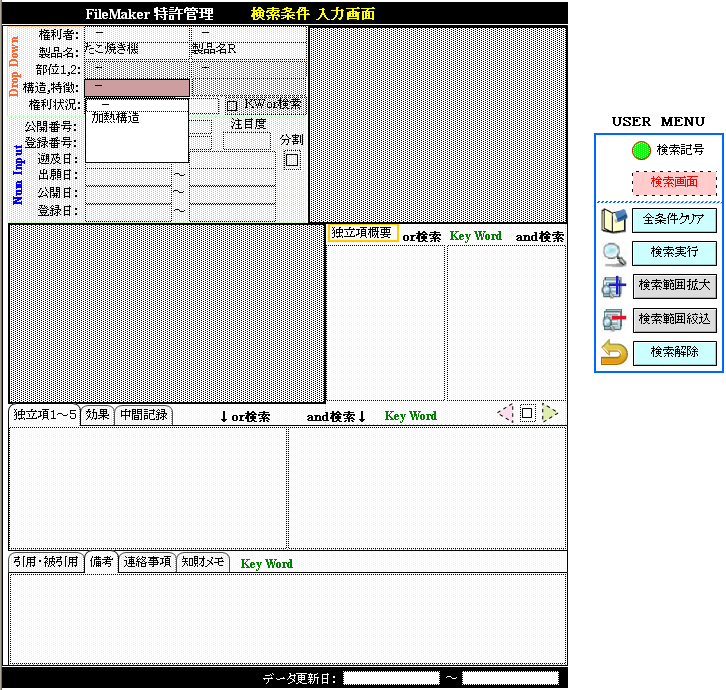Switch to the 引用・被引用 tab
Viewport: 726px width, 690px height.
click(46, 562)
